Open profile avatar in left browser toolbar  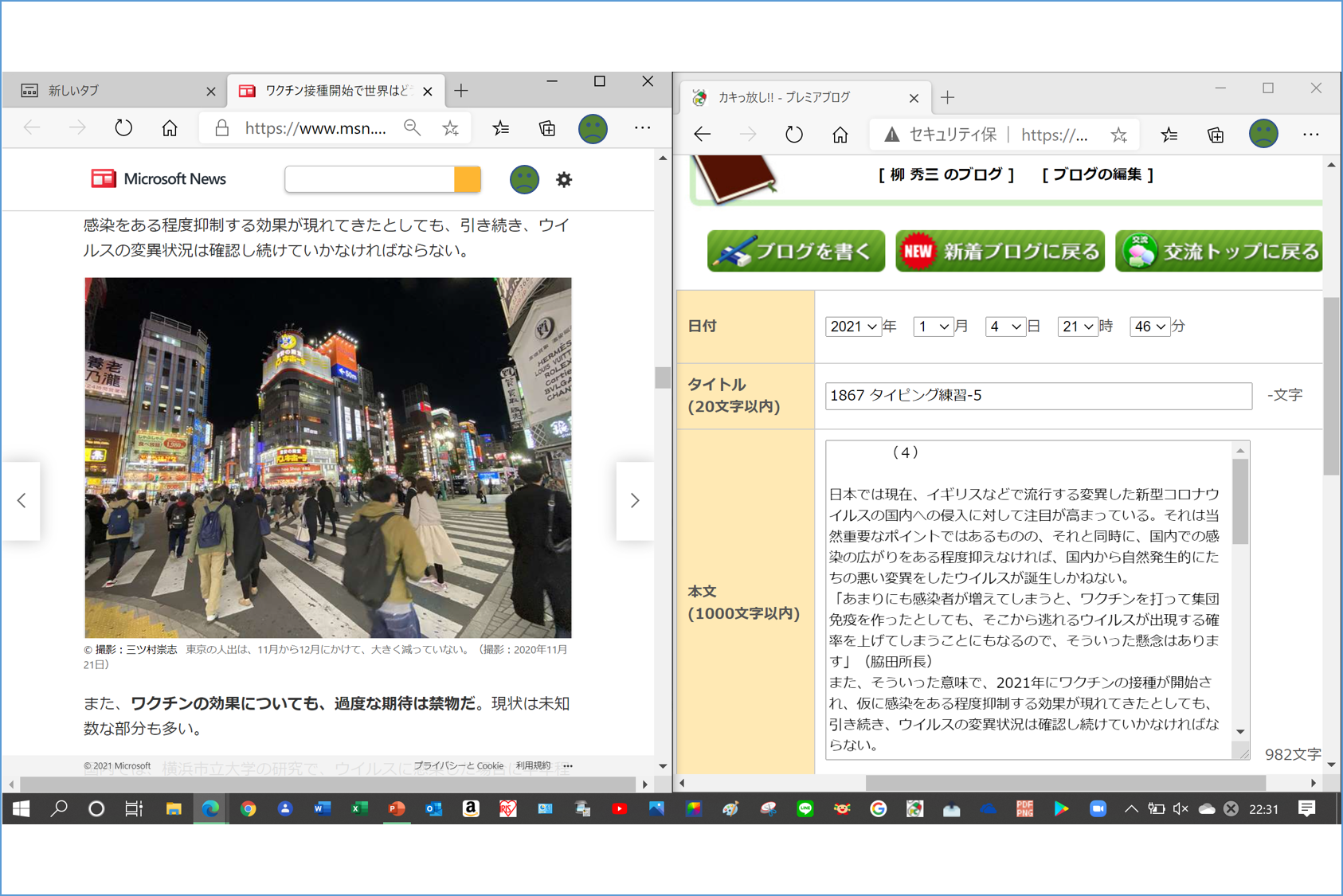(593, 128)
